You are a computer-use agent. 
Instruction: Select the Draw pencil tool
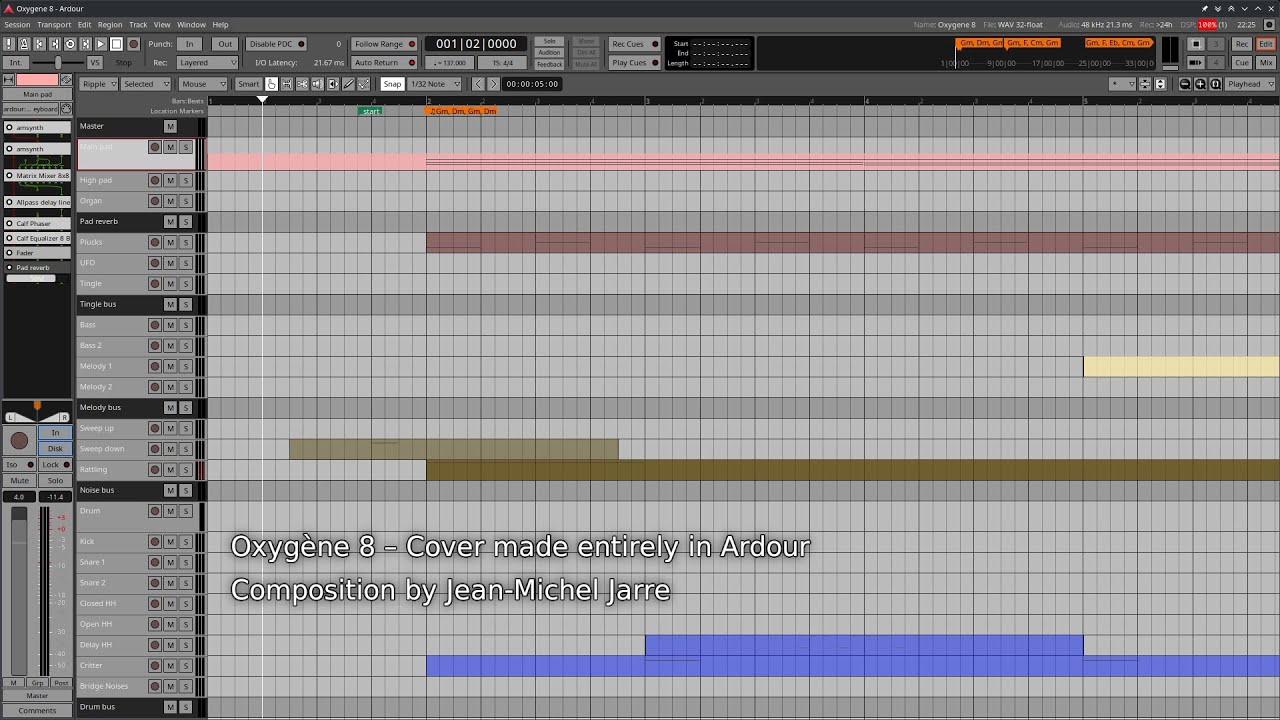[x=348, y=84]
